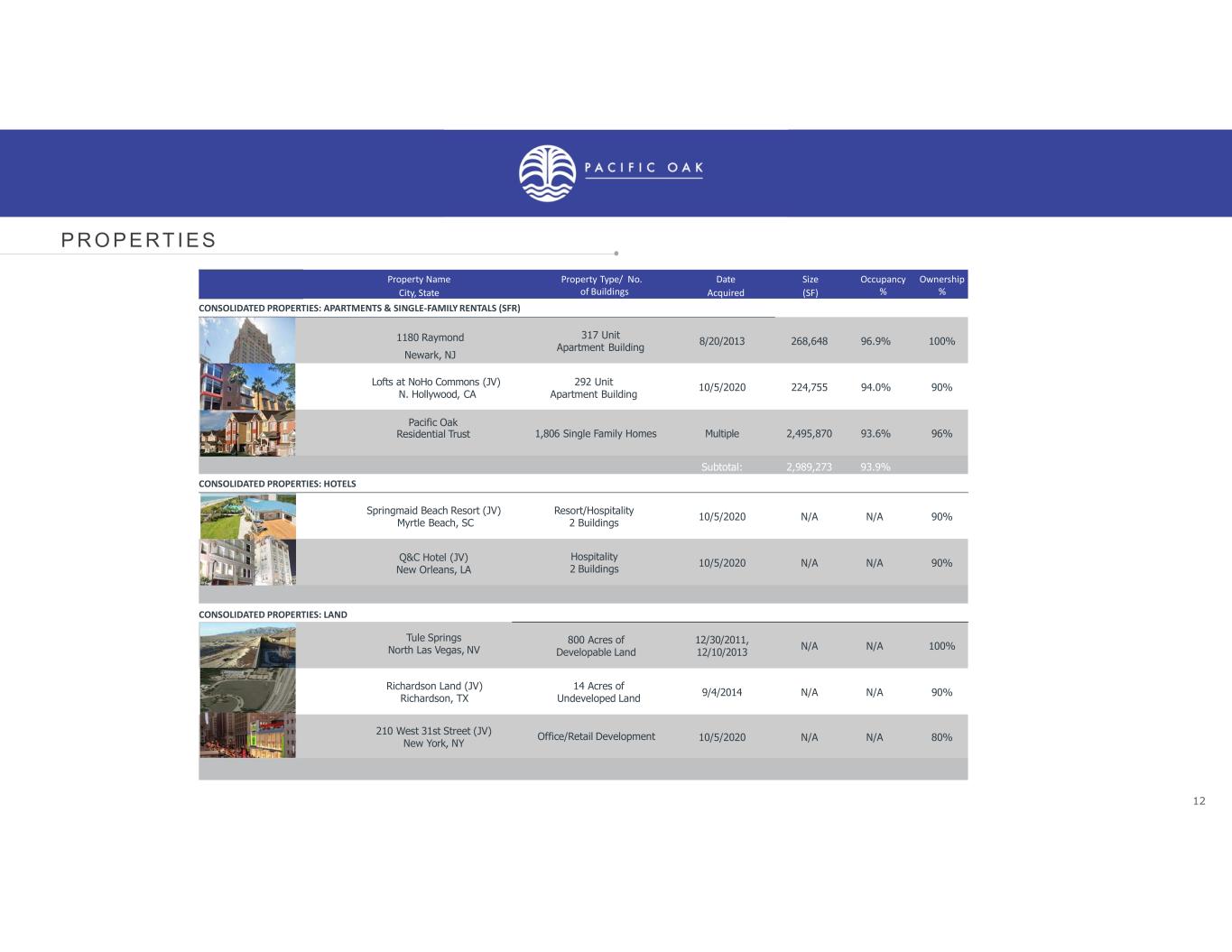Click the Pacific Oak Residential Trust homes image
The height and width of the screenshot is (952, 1232).
tap(247, 433)
